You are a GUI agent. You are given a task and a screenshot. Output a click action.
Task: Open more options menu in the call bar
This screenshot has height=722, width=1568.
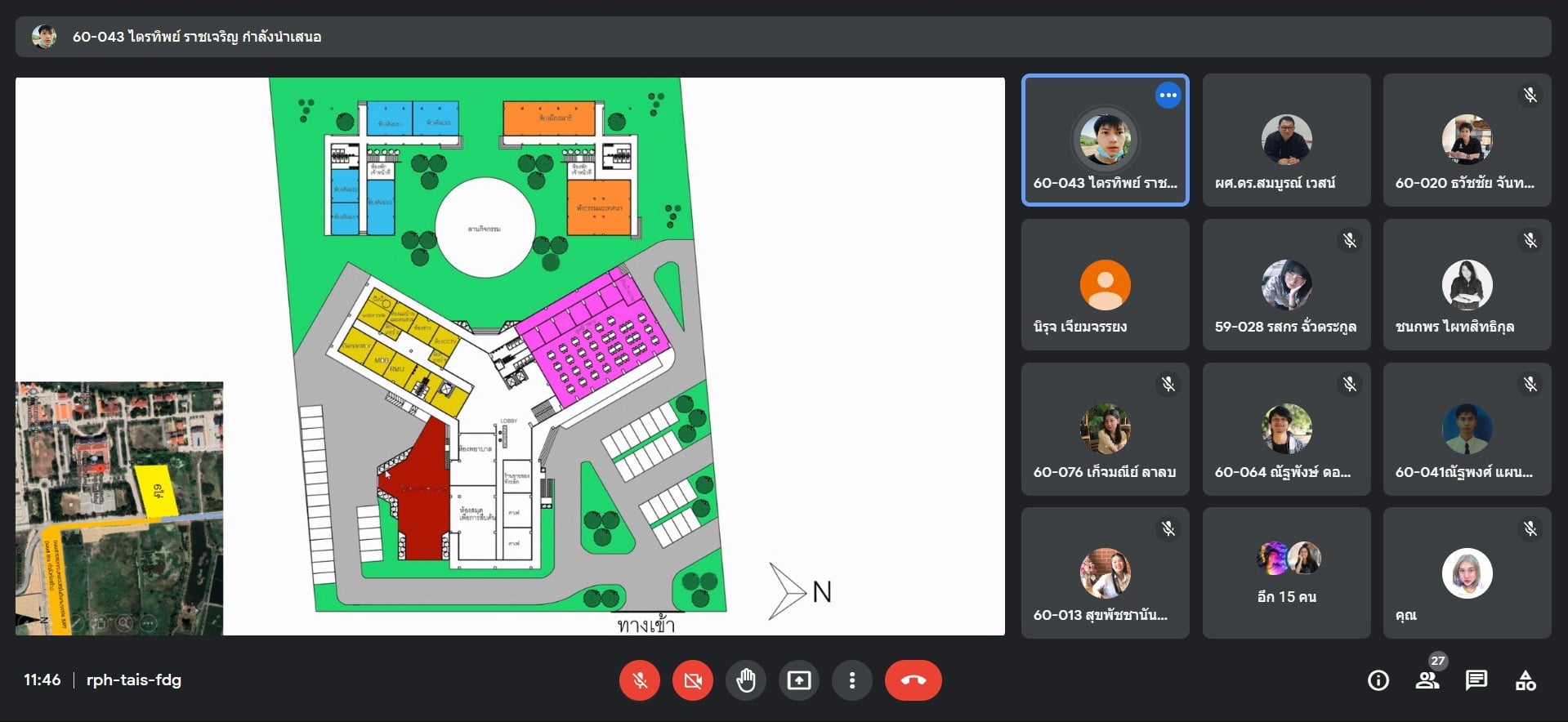852,680
